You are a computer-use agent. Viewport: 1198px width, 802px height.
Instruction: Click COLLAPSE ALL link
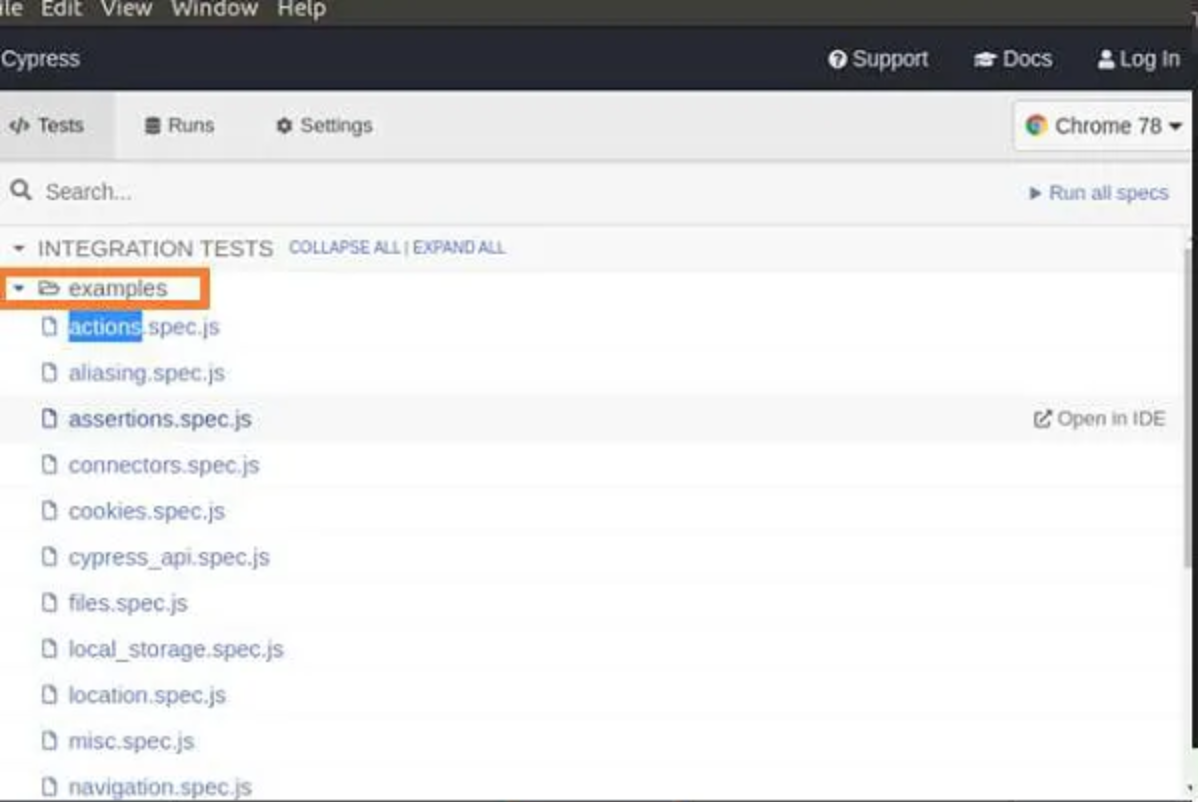344,247
